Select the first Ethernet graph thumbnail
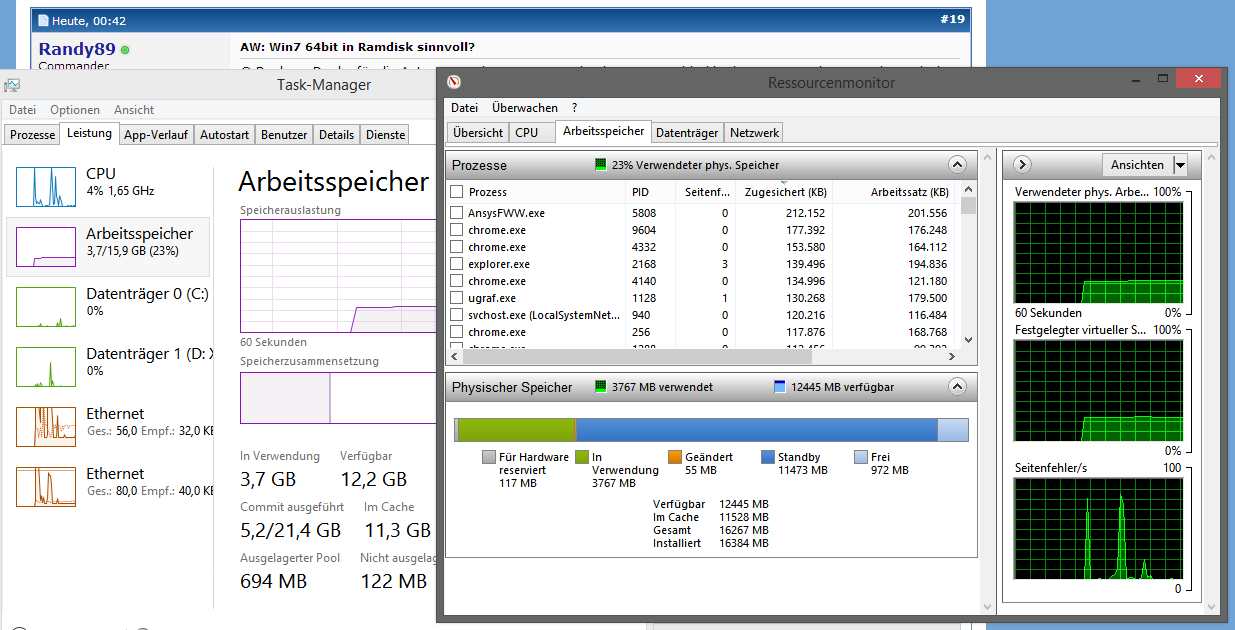Viewport: 1235px width, 630px height. (x=45, y=427)
